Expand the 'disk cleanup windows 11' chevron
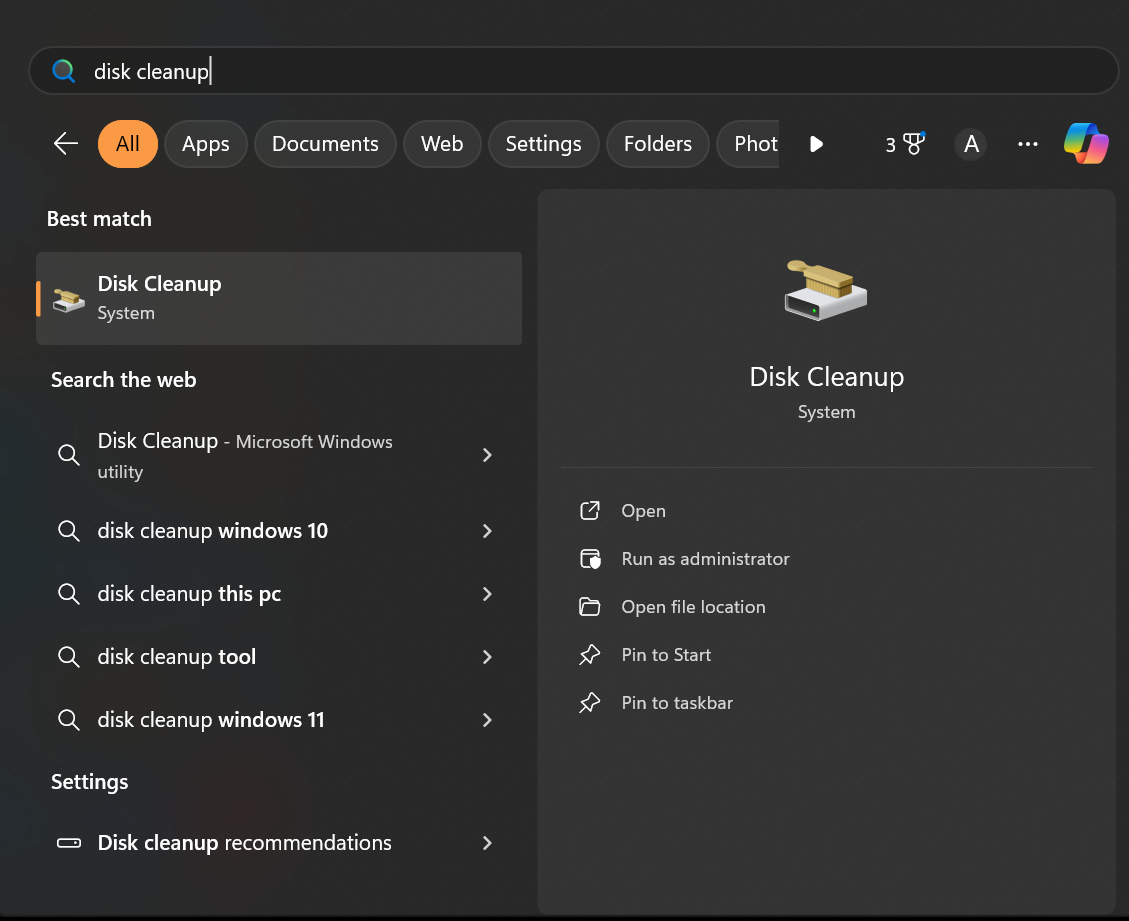Viewport: 1129px width, 921px height. pos(487,720)
